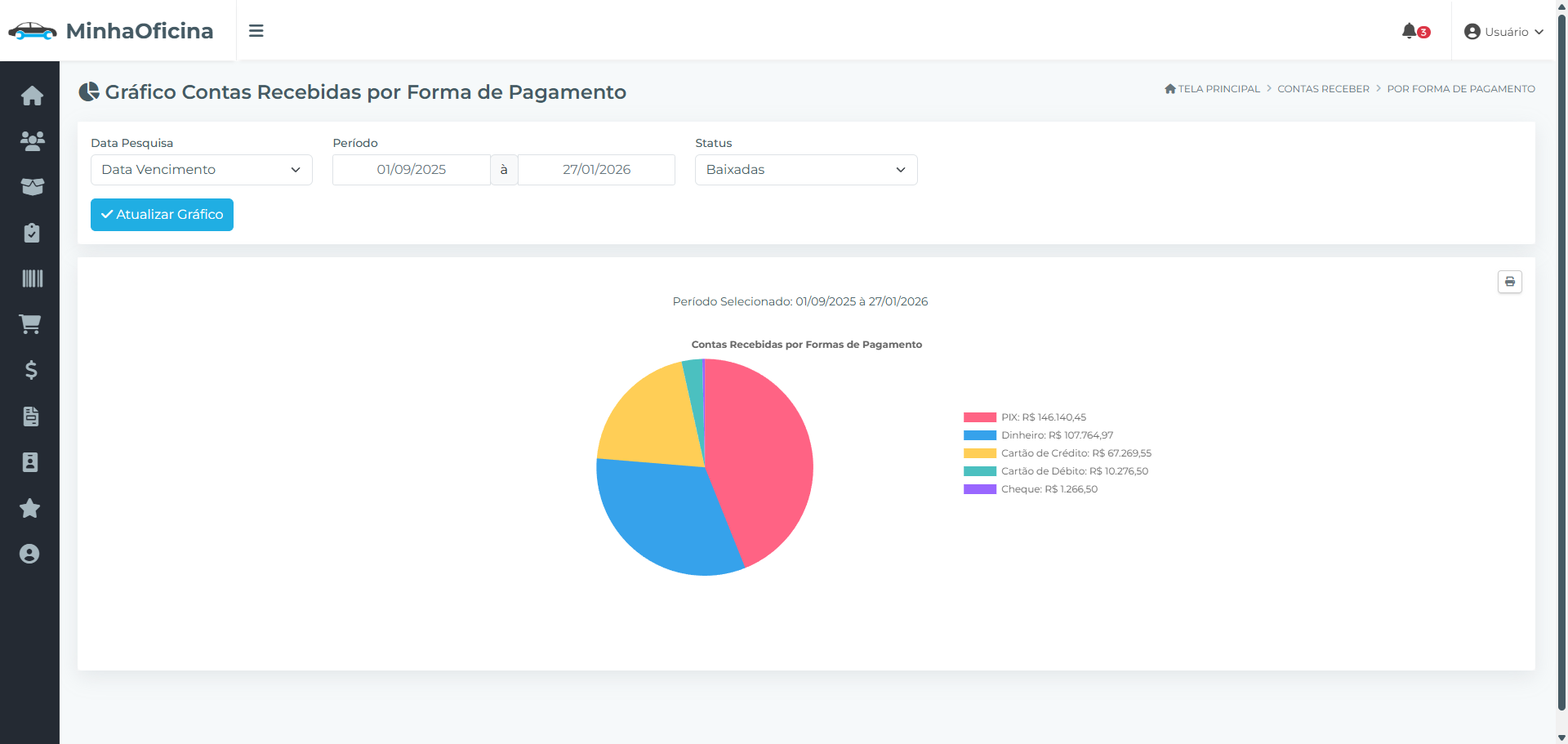This screenshot has height=744, width=1568.
Task: Open the Usuário account dropdown
Action: [1503, 32]
